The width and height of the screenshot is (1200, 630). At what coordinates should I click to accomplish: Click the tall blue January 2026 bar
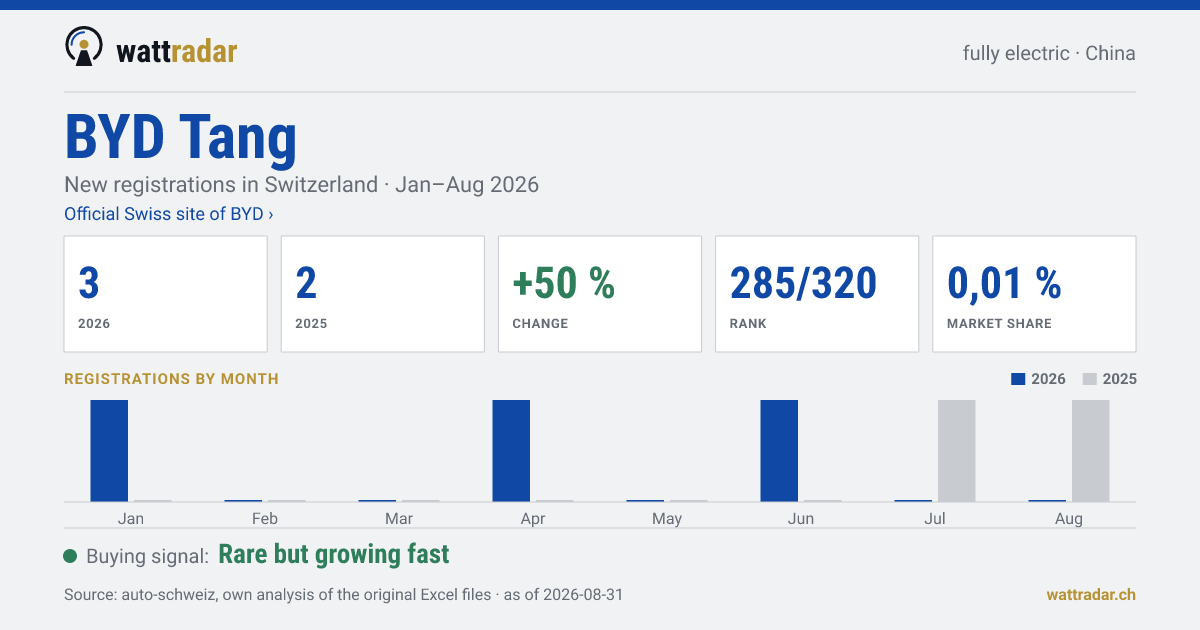pyautogui.click(x=109, y=451)
